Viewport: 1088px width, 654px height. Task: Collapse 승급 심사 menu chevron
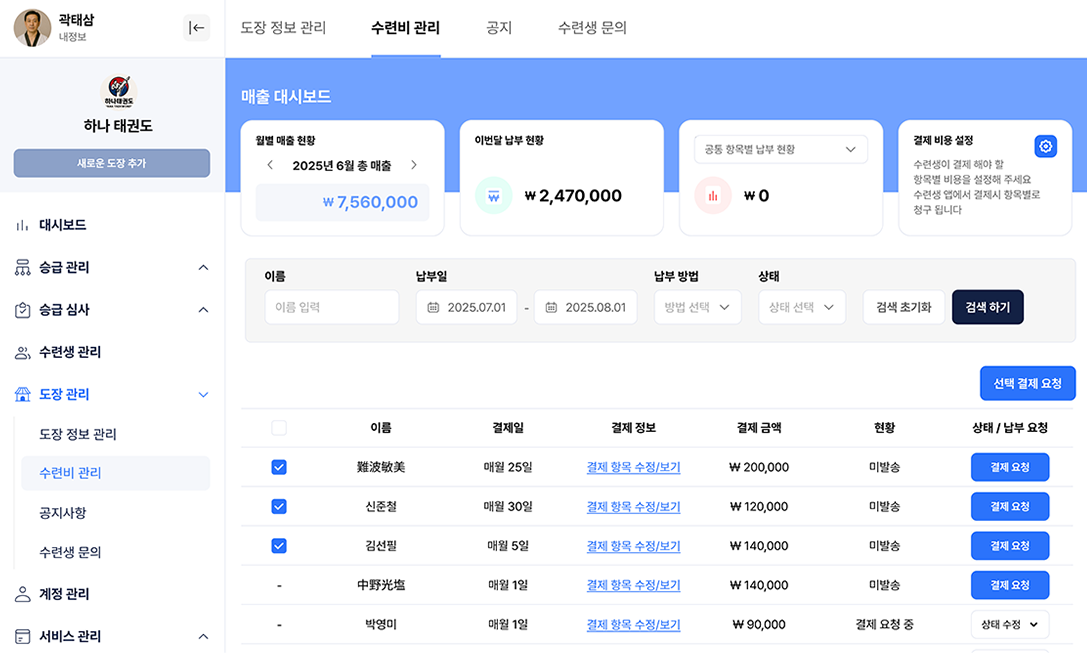[203, 310]
